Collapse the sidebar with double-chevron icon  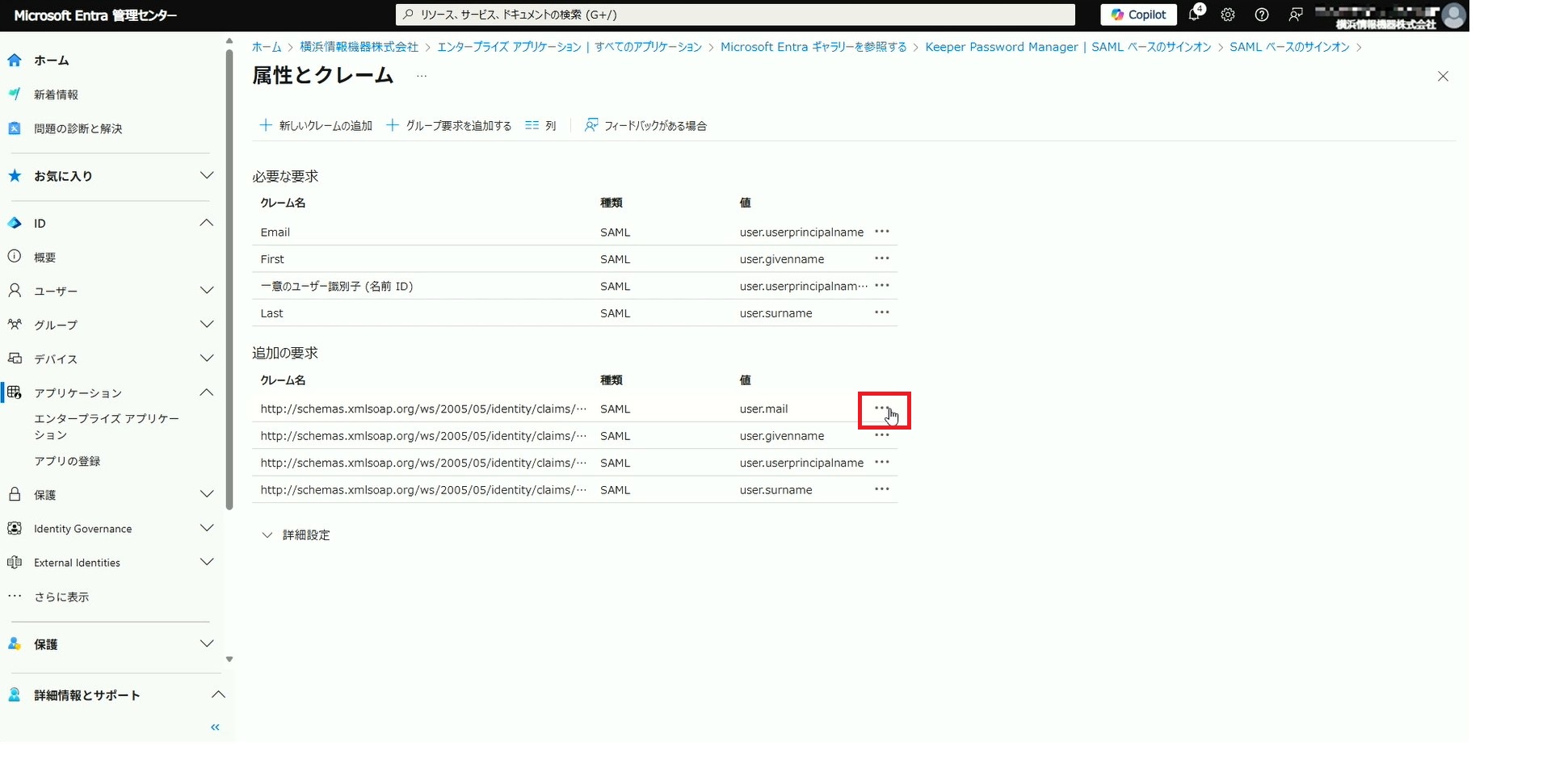[x=215, y=727]
